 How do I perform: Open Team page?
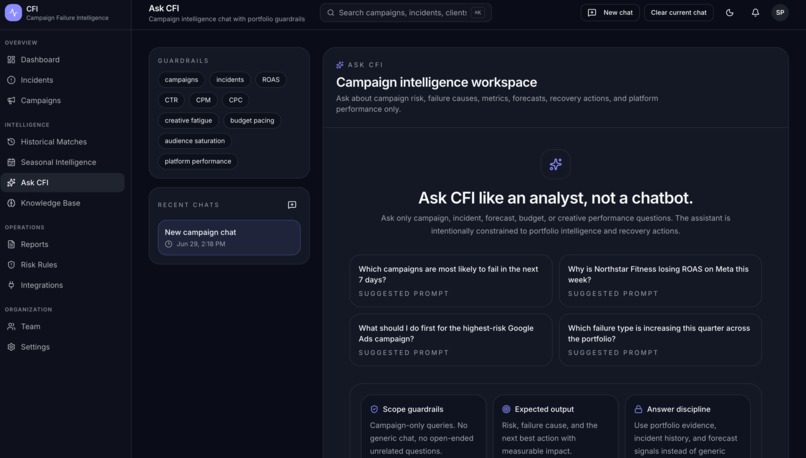tap(62, 326)
